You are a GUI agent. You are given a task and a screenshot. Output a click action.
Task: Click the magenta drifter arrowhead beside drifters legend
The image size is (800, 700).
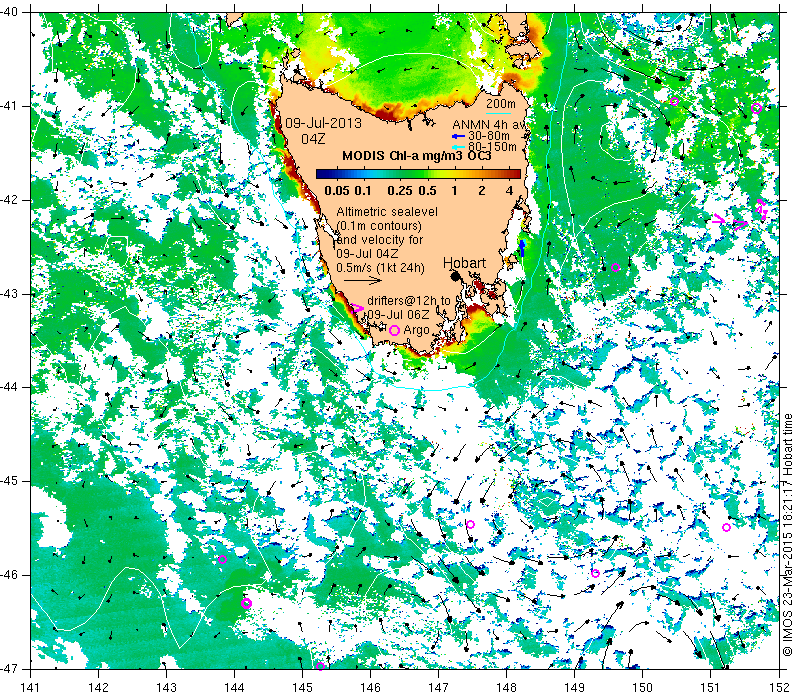358,308
